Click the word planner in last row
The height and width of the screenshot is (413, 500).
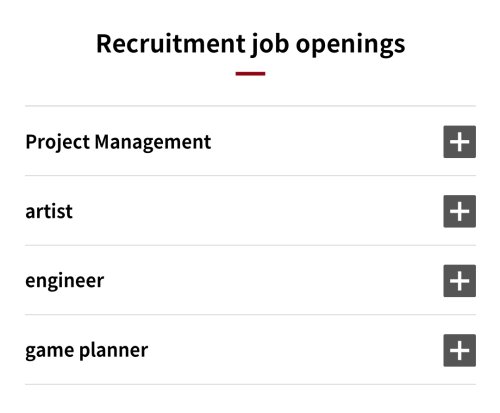point(114,351)
